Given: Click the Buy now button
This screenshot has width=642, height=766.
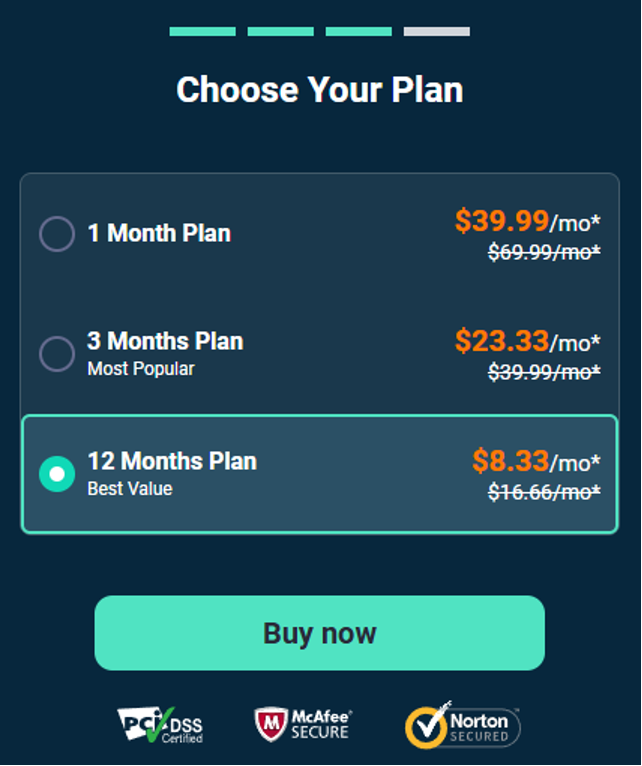Looking at the screenshot, I should [320, 633].
